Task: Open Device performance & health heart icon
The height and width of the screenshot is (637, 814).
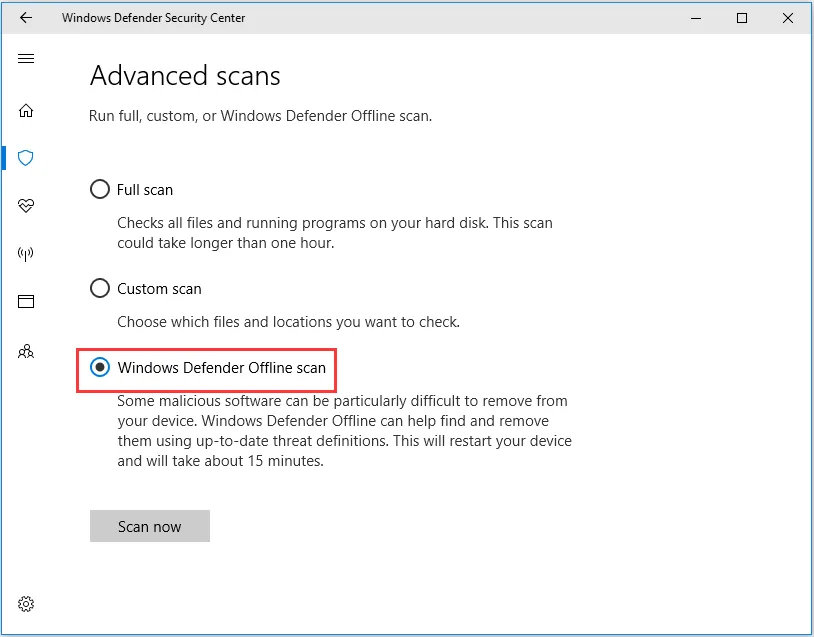Action: coord(26,206)
